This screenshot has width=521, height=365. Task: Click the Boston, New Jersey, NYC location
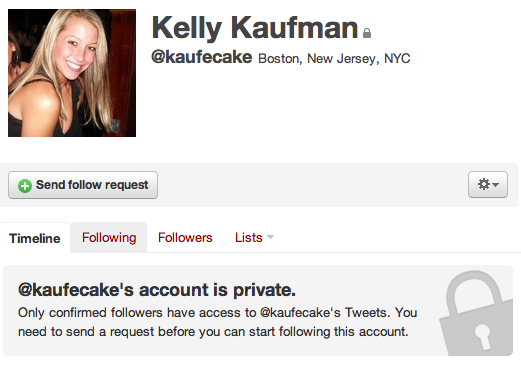[334, 59]
